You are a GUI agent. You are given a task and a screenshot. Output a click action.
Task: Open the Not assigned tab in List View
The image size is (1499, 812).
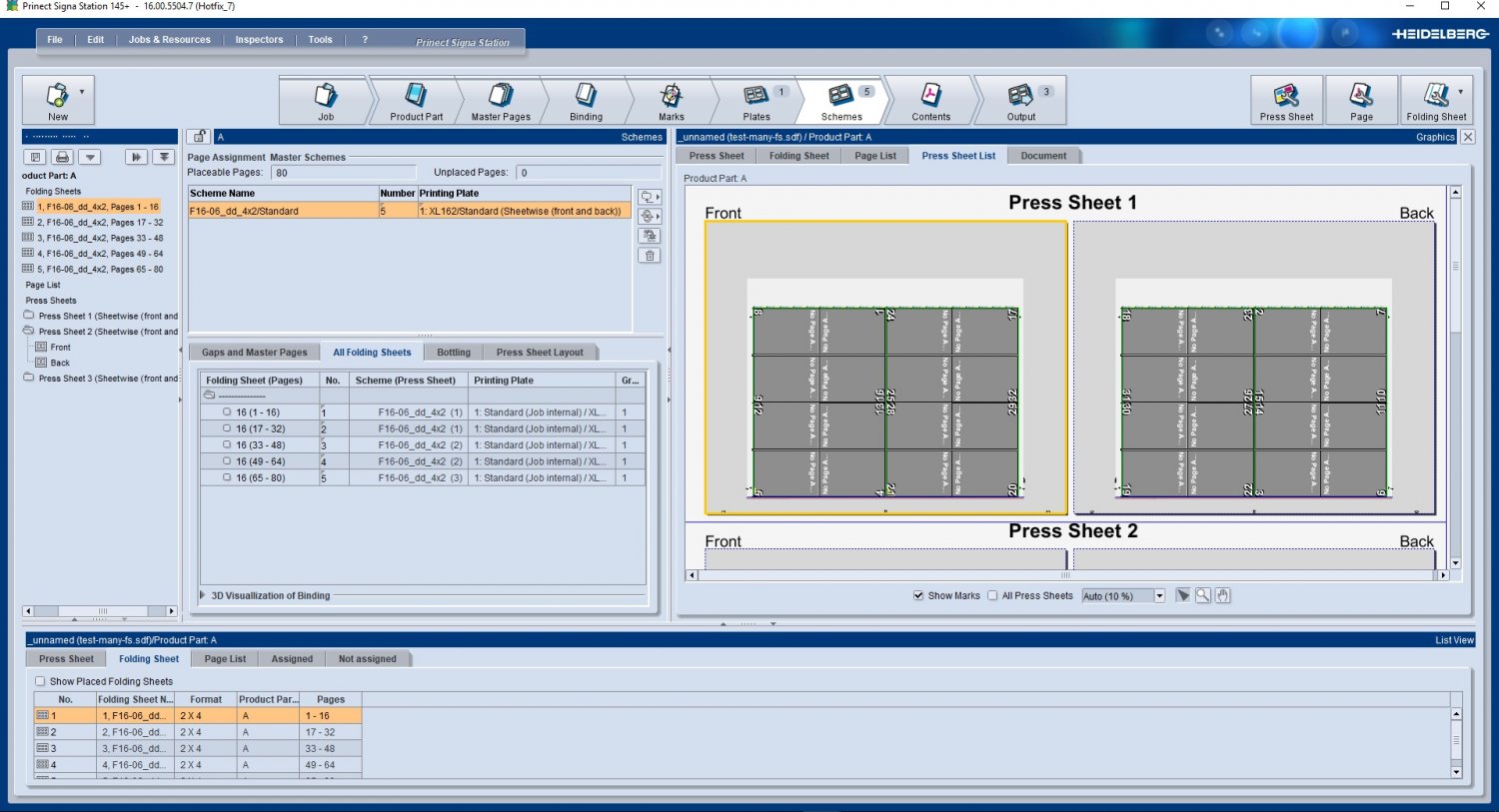[367, 659]
